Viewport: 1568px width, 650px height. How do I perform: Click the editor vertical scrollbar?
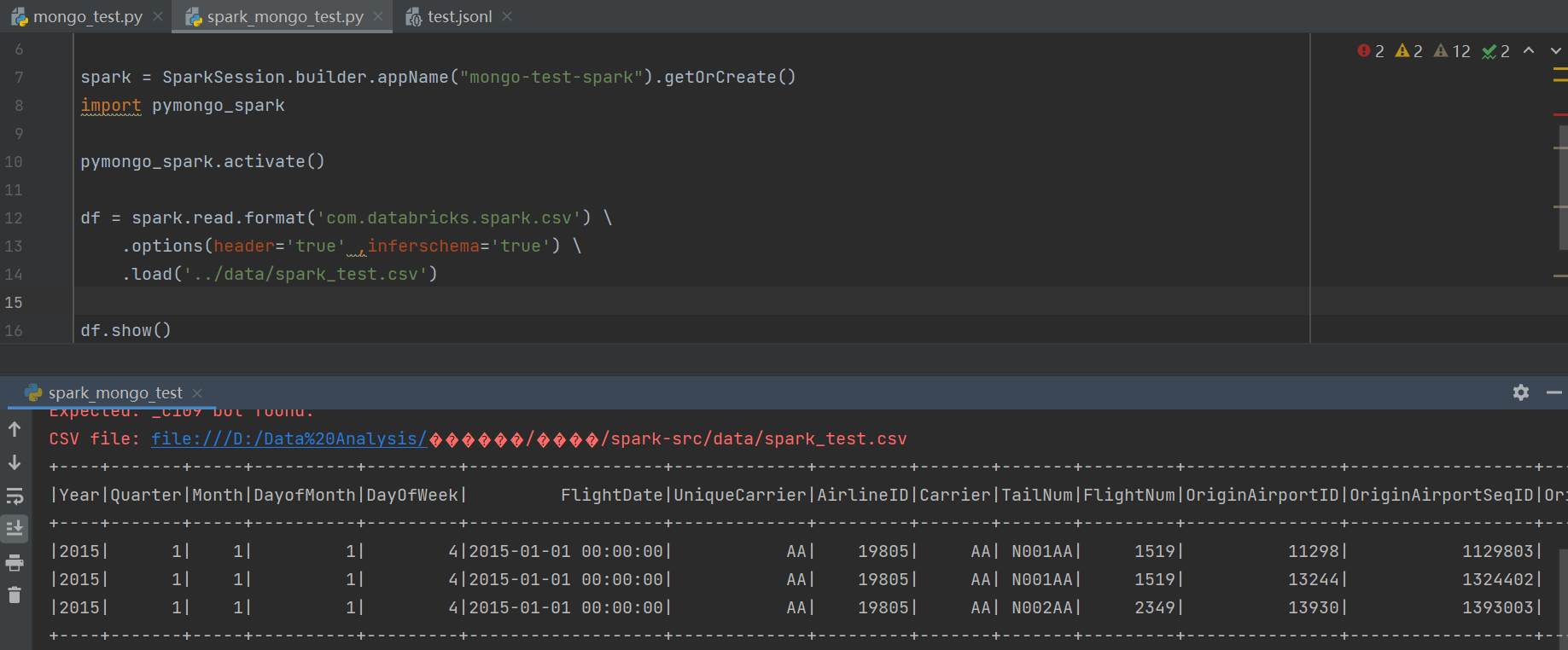point(1563,188)
